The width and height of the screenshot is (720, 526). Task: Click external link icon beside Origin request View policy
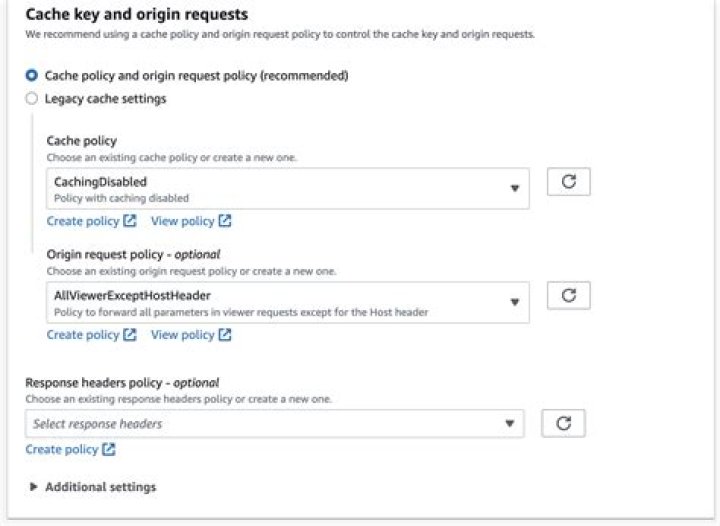[x=225, y=335]
